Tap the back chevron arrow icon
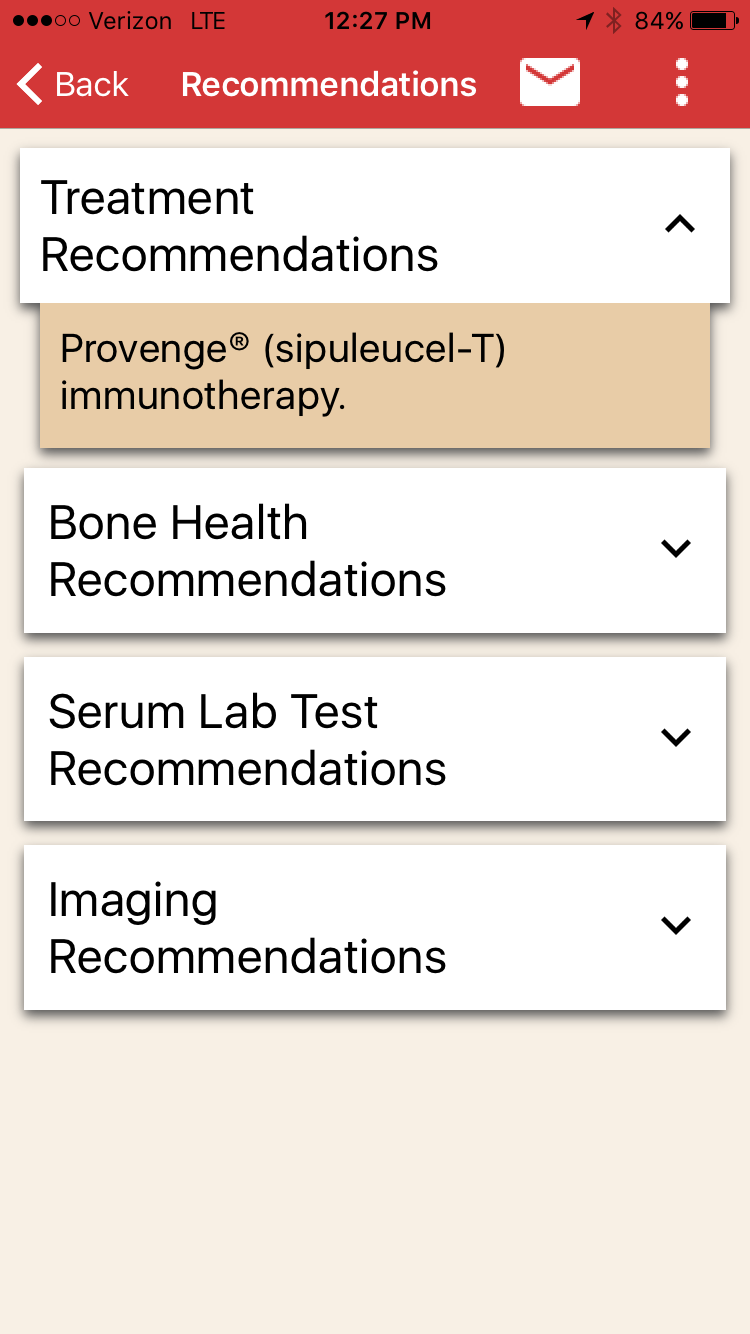This screenshot has height=1334, width=750. (x=30, y=84)
